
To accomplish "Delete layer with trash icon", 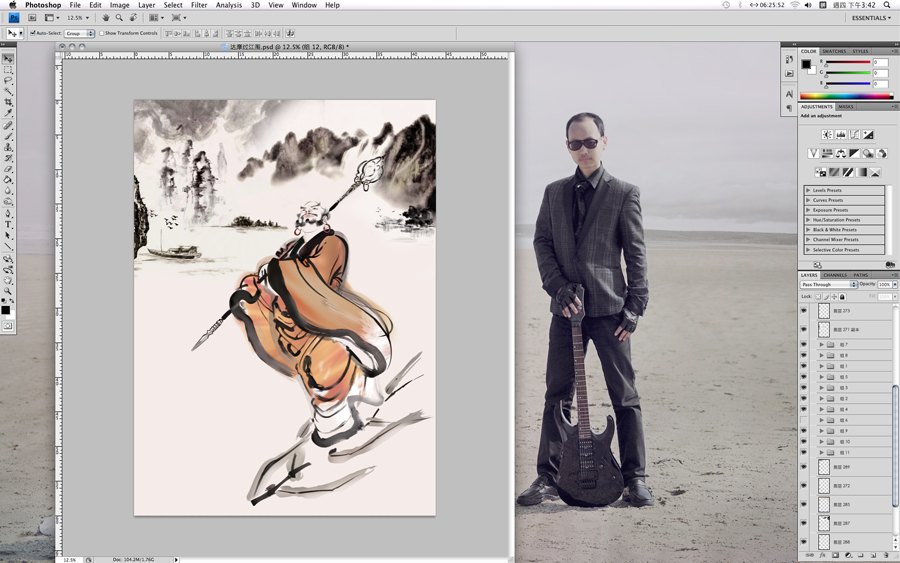I will pos(886,556).
